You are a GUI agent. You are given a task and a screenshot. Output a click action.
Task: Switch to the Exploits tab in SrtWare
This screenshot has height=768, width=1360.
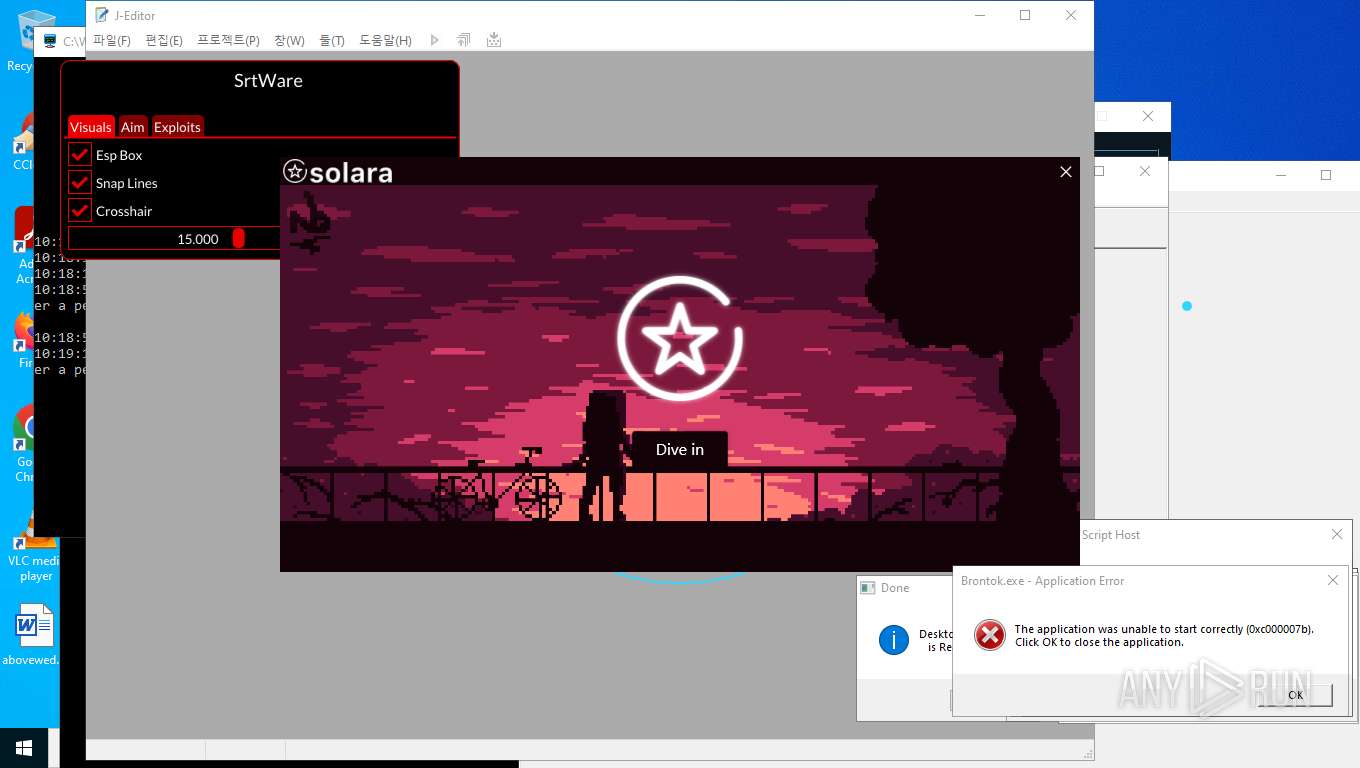177,127
